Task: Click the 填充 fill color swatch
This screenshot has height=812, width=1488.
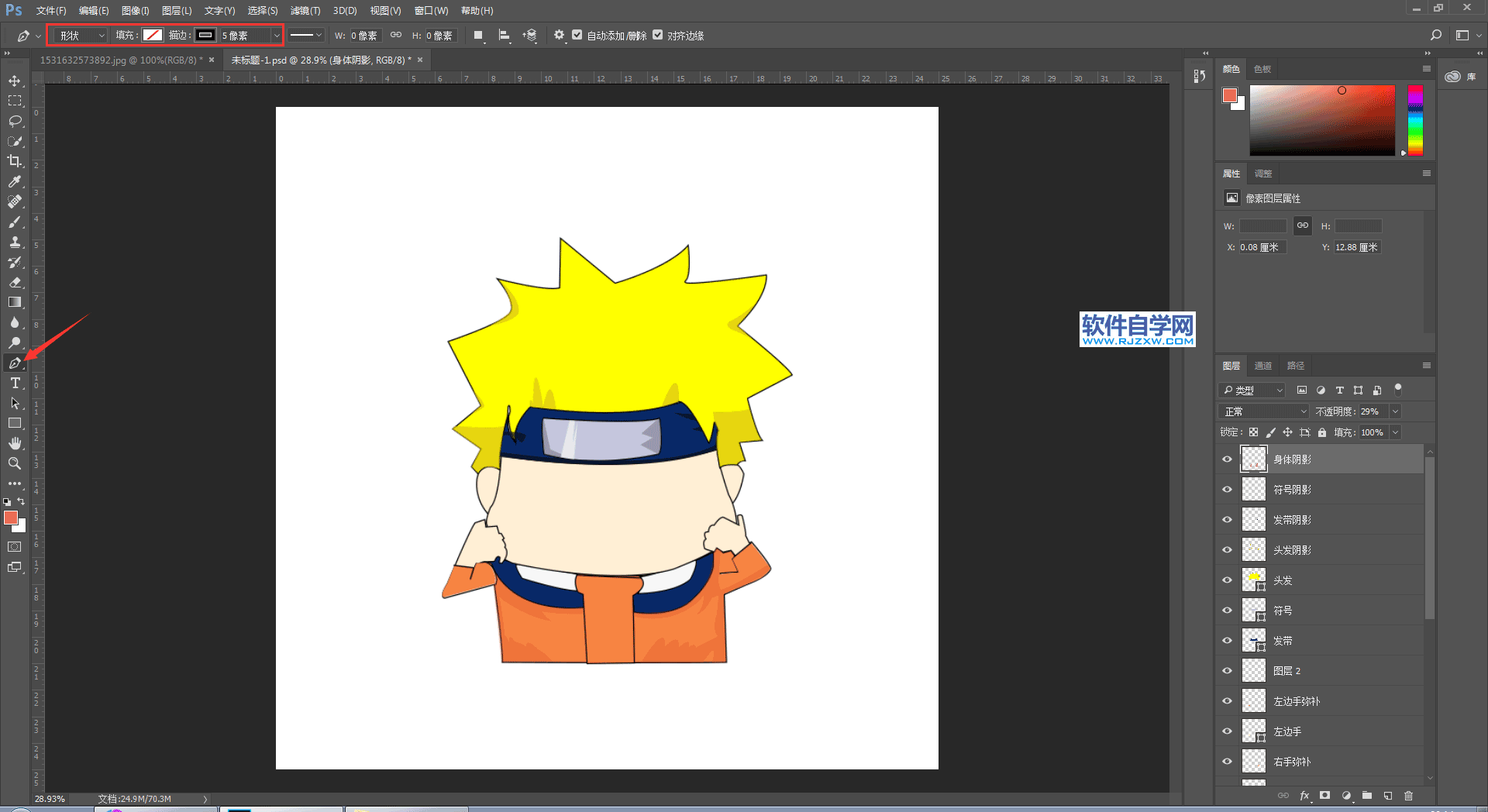Action: 153,36
